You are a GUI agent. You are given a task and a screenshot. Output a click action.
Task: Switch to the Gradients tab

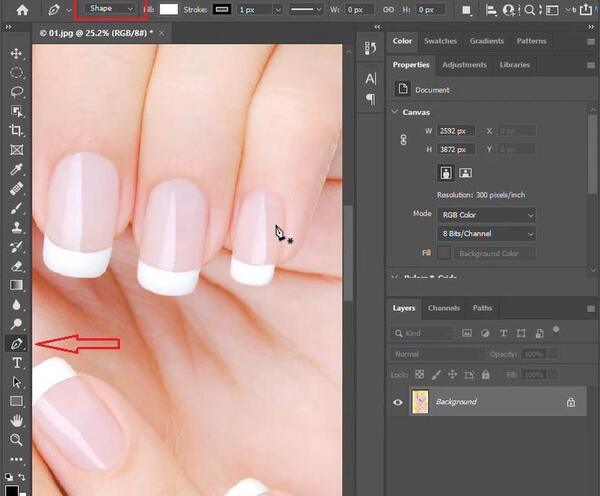pos(486,41)
